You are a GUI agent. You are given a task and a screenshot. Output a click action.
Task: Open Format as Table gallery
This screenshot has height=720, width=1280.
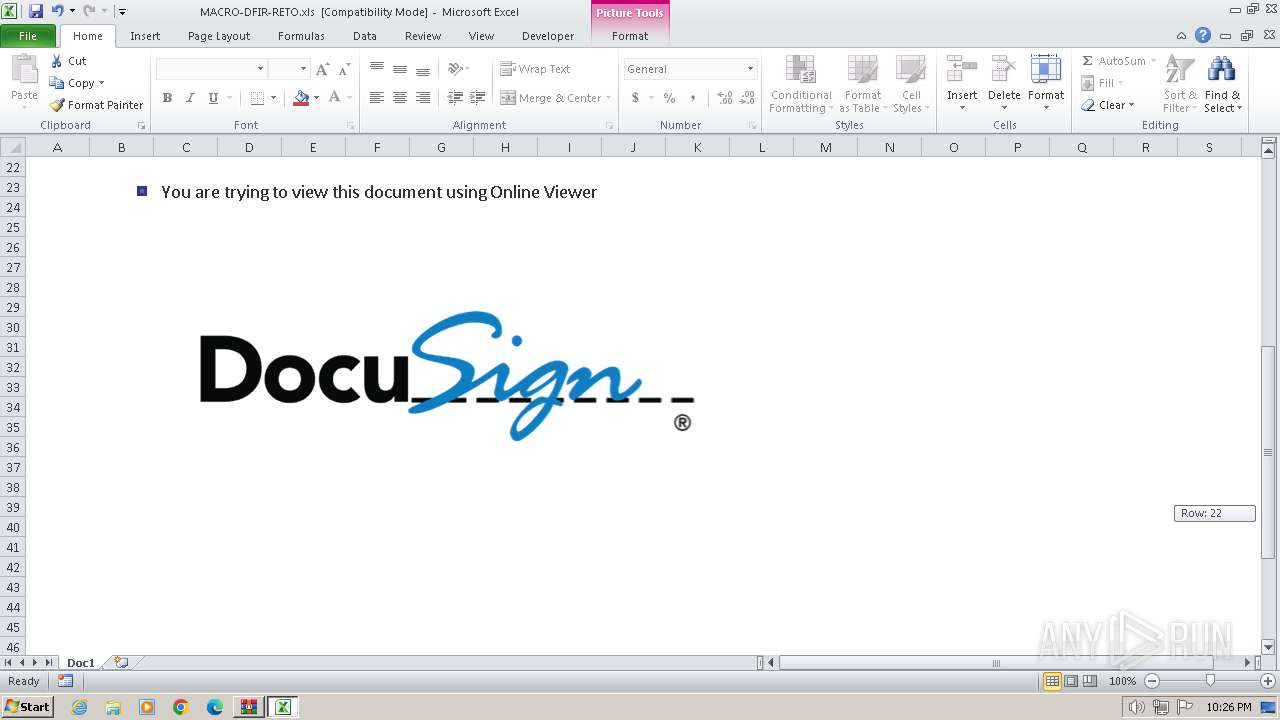point(862,84)
